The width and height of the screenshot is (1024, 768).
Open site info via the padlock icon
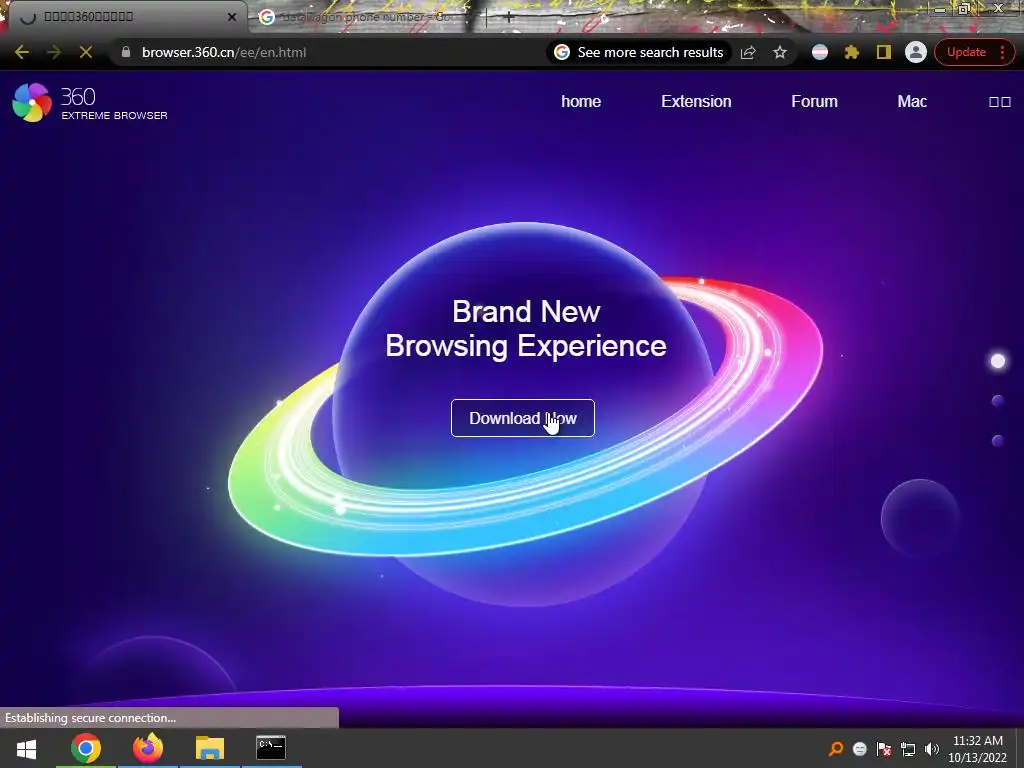(126, 52)
